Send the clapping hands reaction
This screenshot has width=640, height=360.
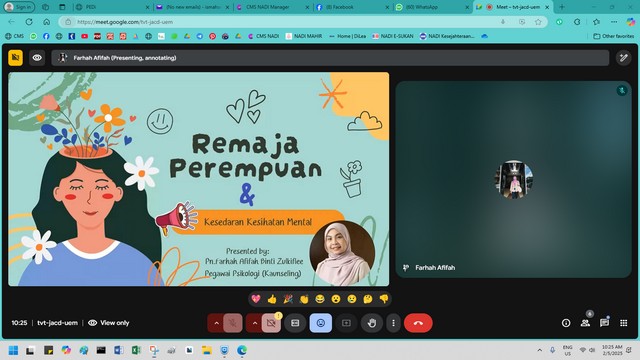point(304,299)
